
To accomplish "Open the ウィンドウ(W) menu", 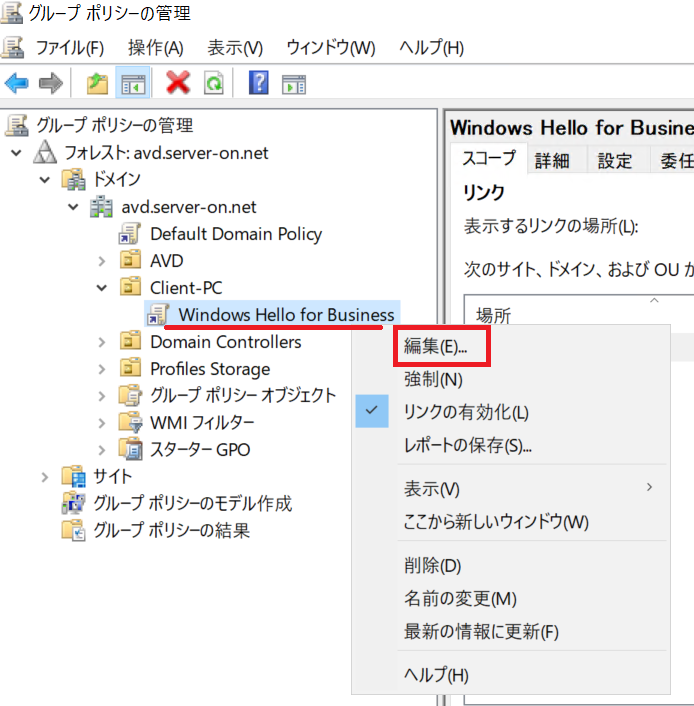I will tap(331, 48).
